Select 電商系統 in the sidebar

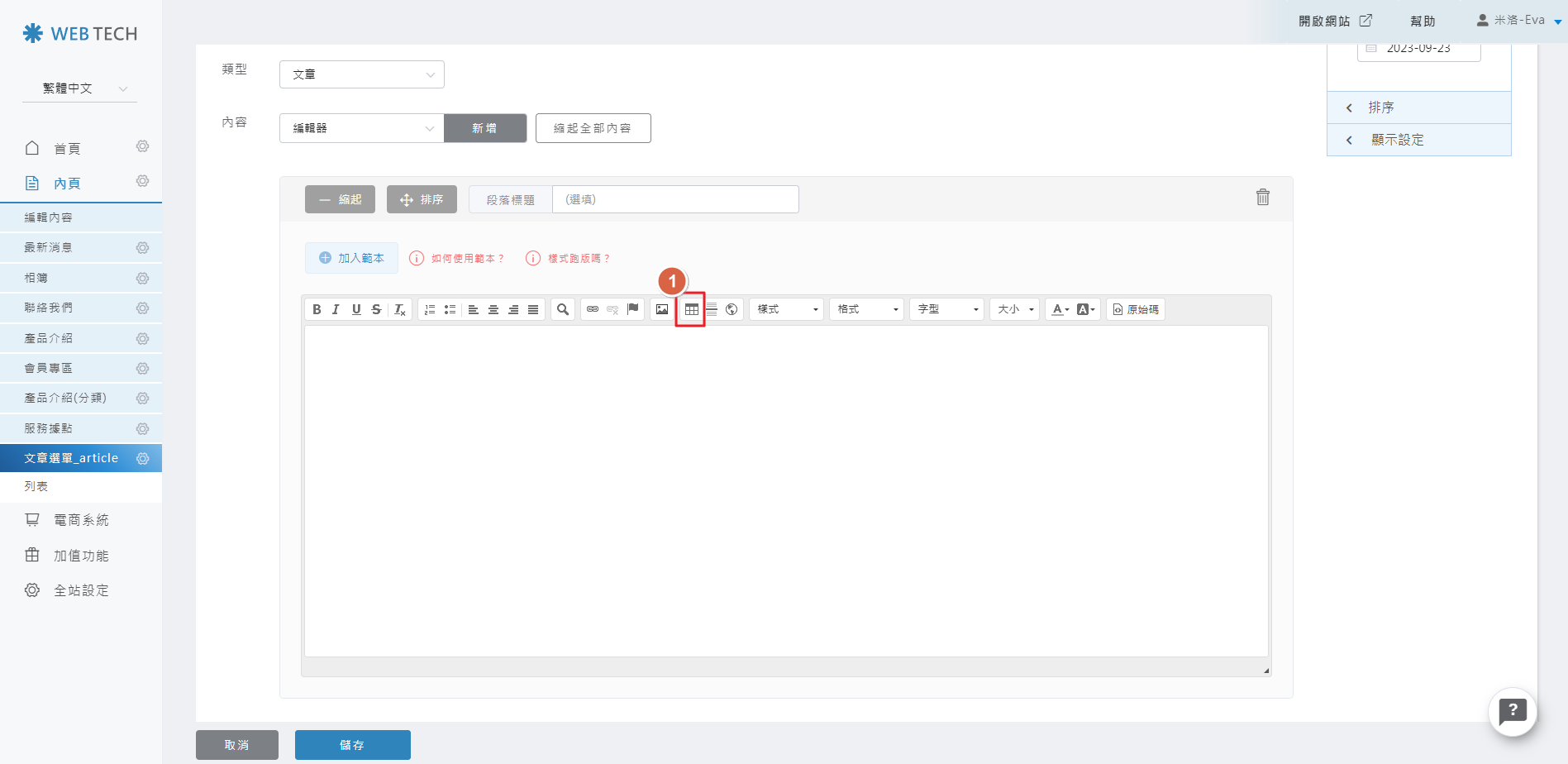point(81,520)
